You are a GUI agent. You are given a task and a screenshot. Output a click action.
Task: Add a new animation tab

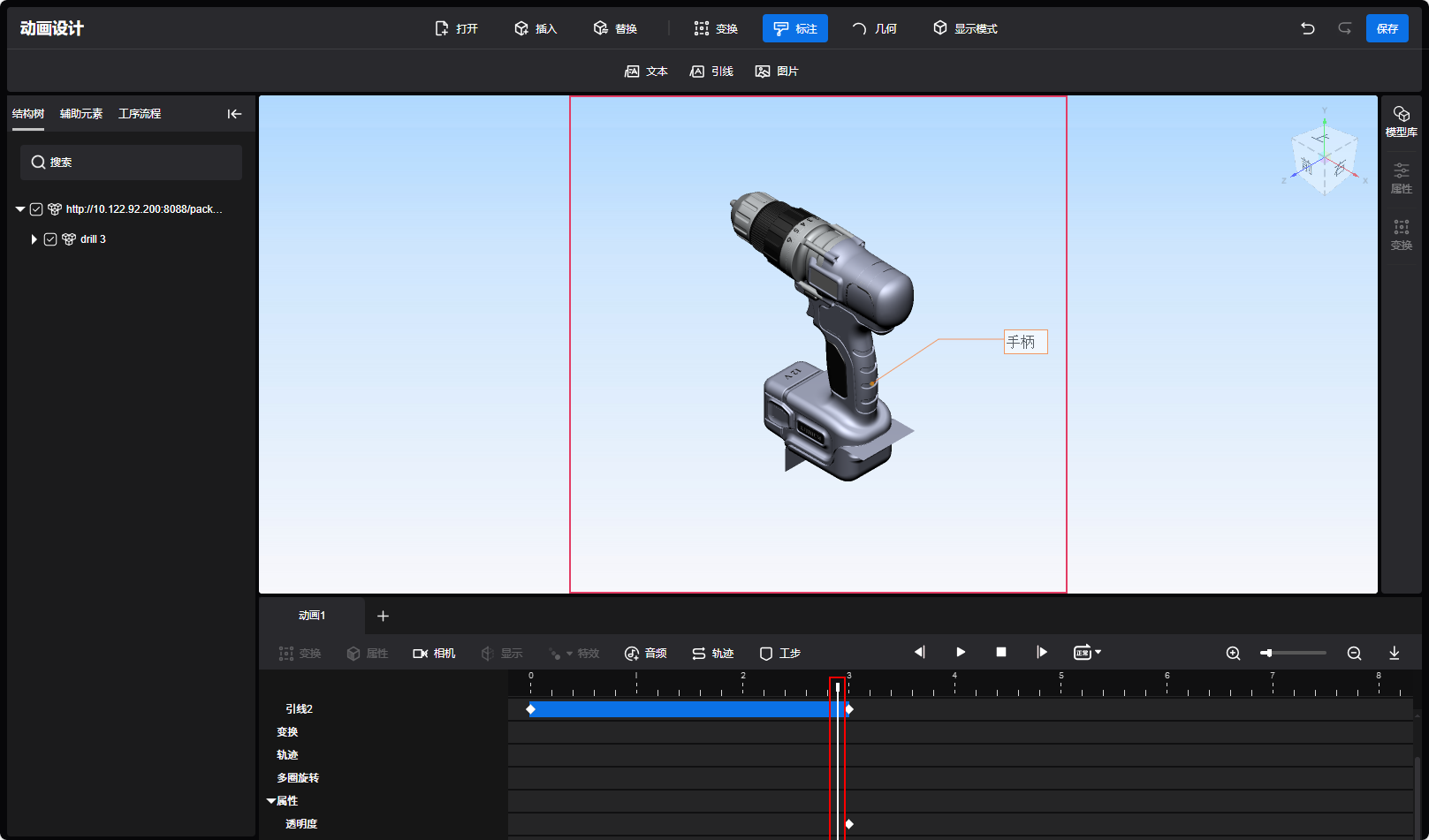click(x=383, y=616)
